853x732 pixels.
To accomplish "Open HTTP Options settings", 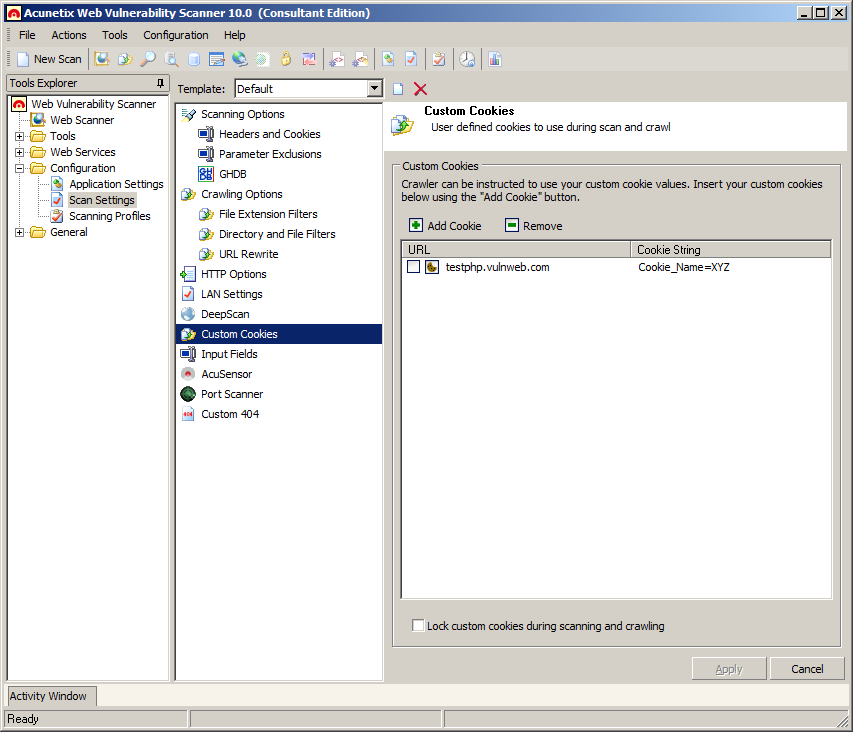I will click(x=234, y=275).
